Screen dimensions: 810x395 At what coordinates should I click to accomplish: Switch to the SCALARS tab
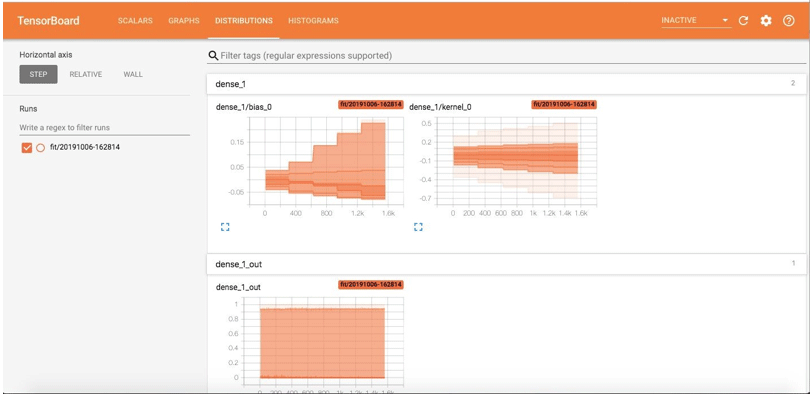[x=135, y=21]
